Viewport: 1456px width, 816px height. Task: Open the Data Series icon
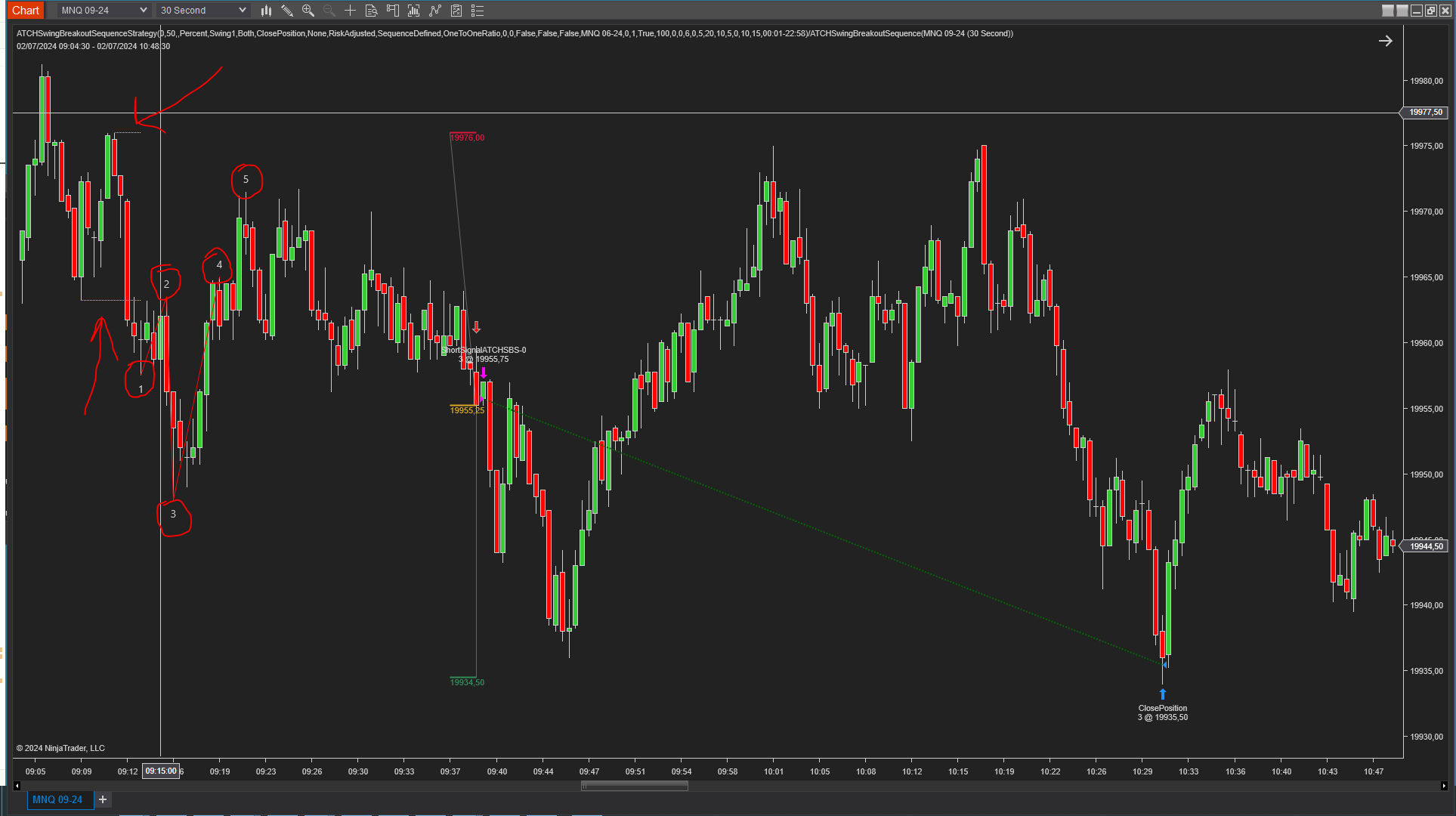(413, 11)
